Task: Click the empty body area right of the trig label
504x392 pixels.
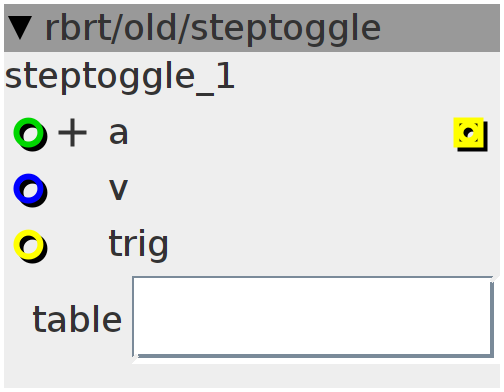Action: (x=333, y=245)
